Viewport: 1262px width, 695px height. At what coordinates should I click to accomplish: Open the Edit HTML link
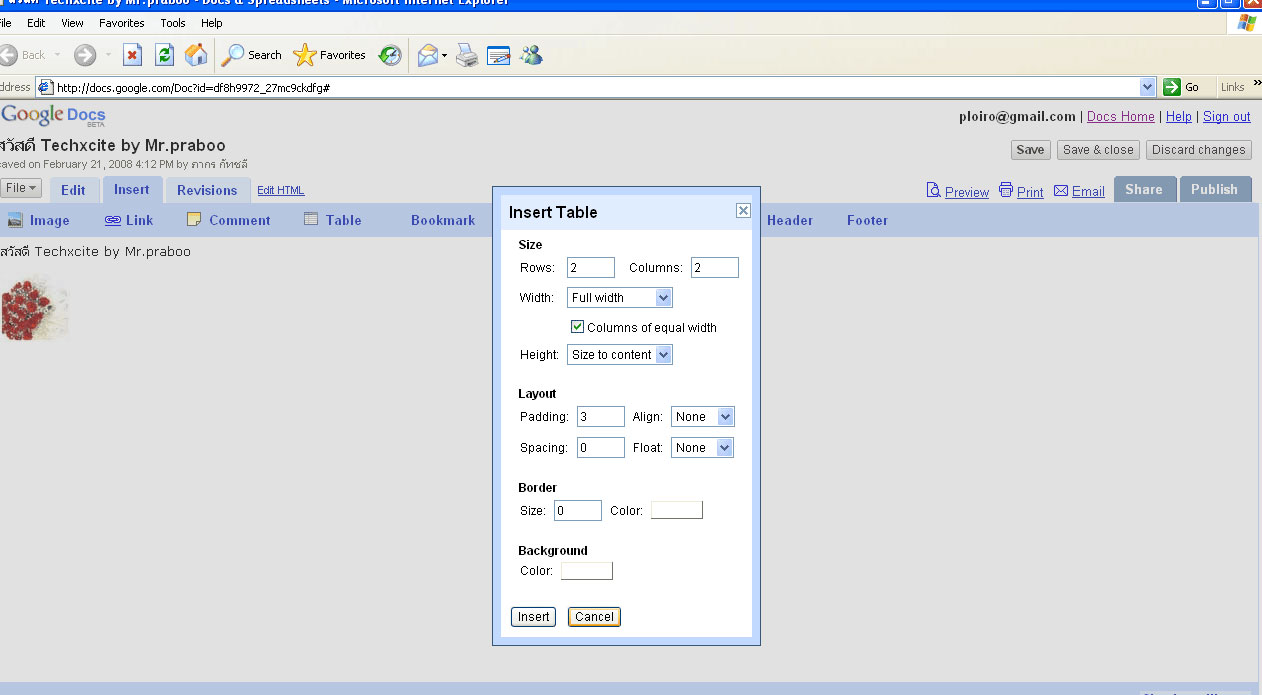(x=281, y=190)
